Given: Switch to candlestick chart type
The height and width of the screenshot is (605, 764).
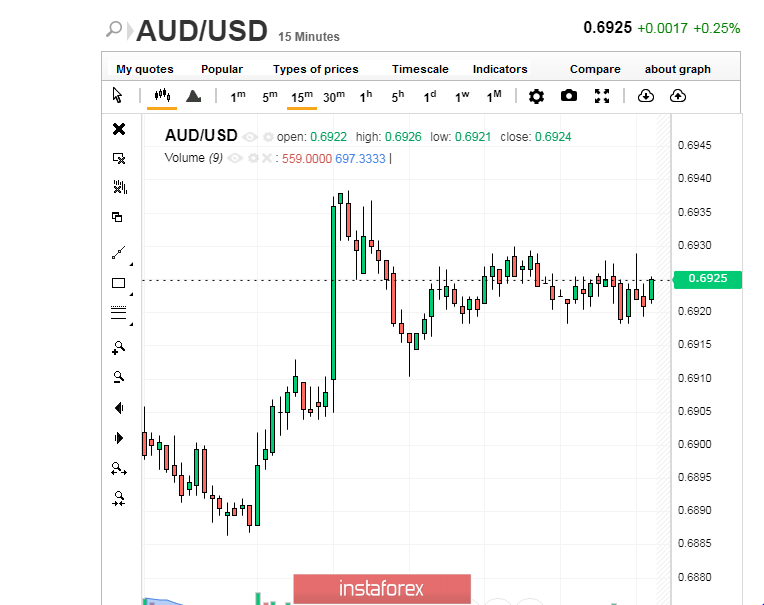Looking at the screenshot, I should (x=162, y=95).
